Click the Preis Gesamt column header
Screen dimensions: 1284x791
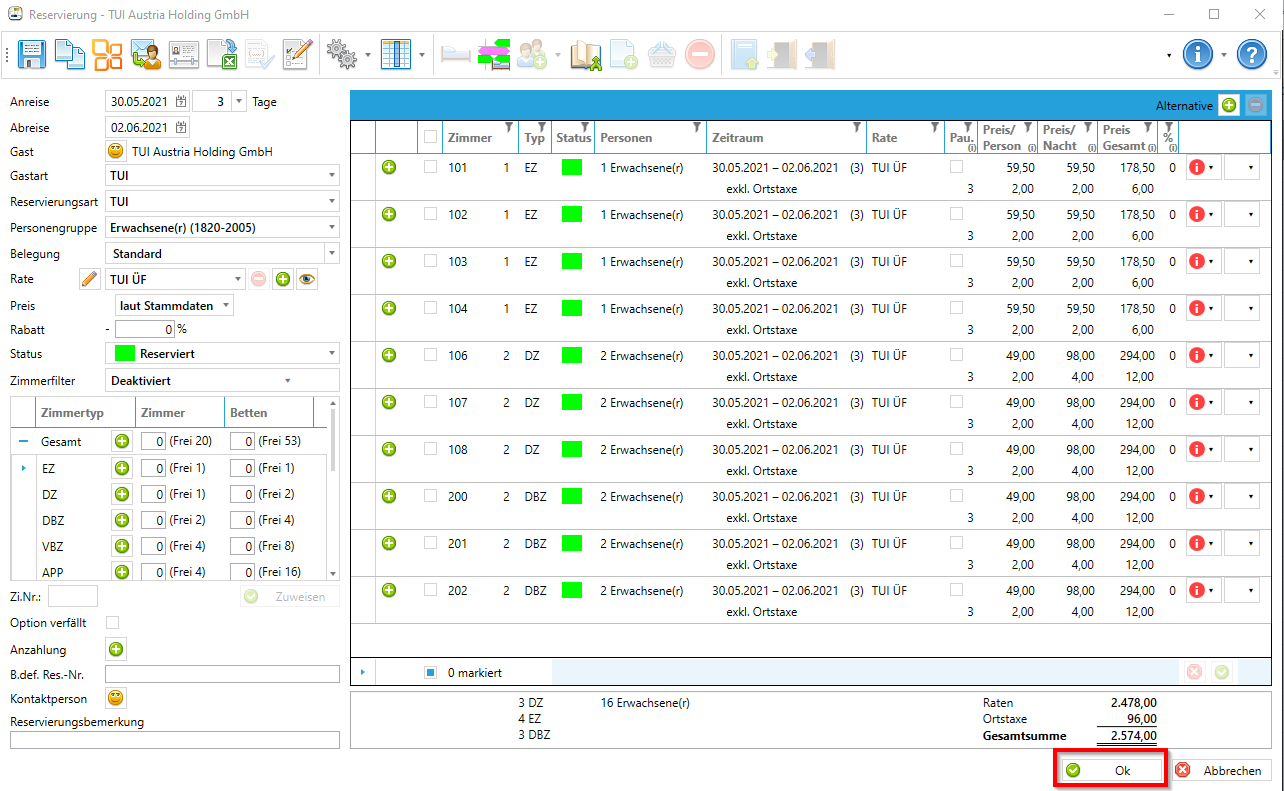[1127, 137]
